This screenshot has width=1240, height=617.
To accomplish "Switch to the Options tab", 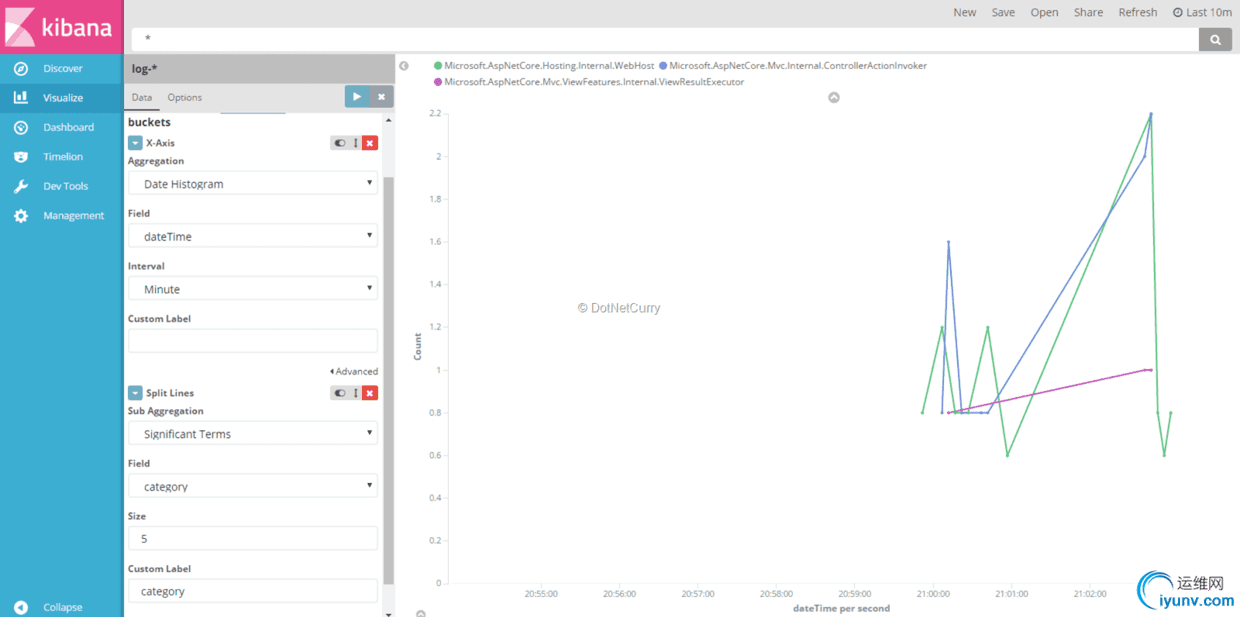I will 184,97.
